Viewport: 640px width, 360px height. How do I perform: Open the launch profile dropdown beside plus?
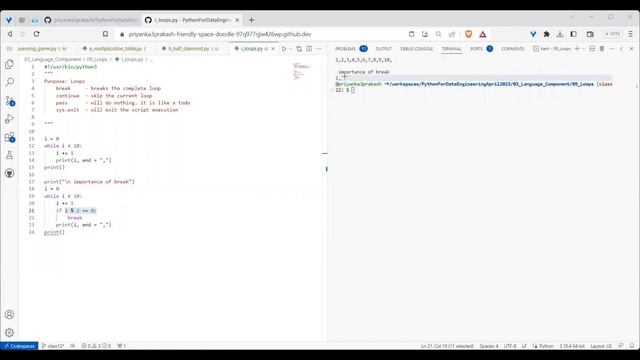pos(583,49)
